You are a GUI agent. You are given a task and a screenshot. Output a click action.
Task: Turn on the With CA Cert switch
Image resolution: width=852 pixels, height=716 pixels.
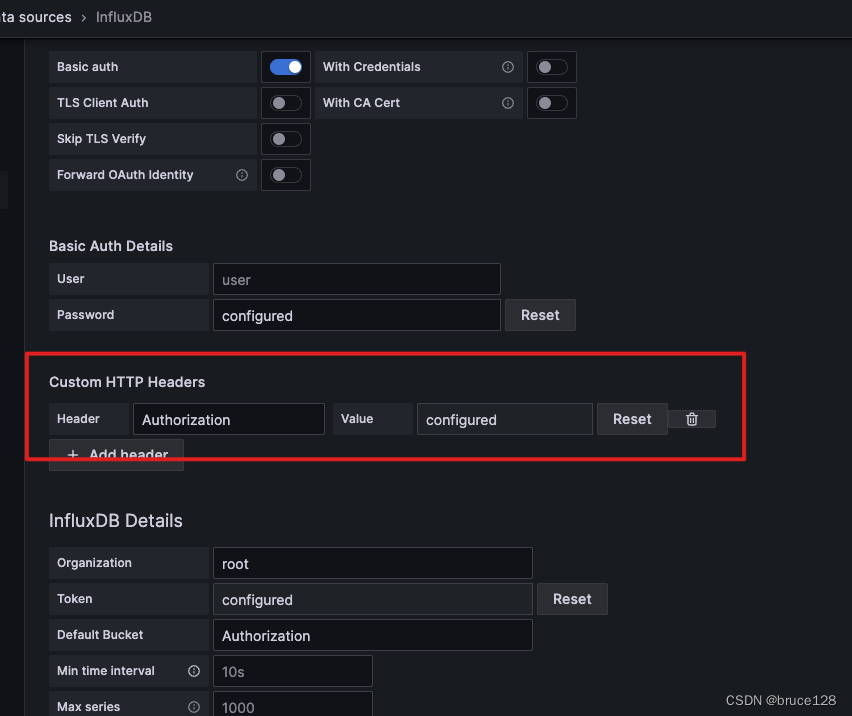click(x=552, y=103)
